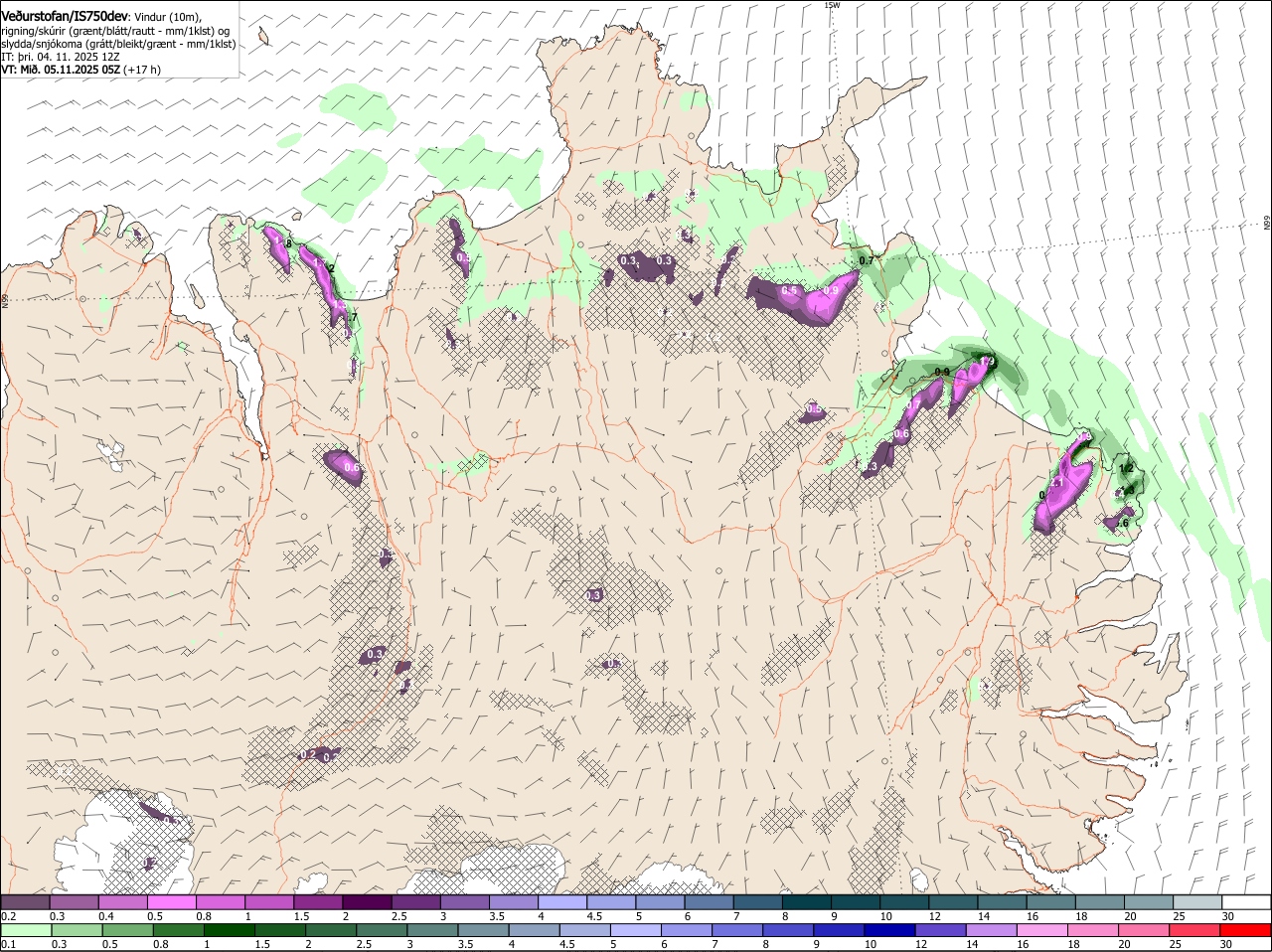Pick top legend swatch between 14 and 16
The height and width of the screenshot is (952, 1272).
[1002, 902]
